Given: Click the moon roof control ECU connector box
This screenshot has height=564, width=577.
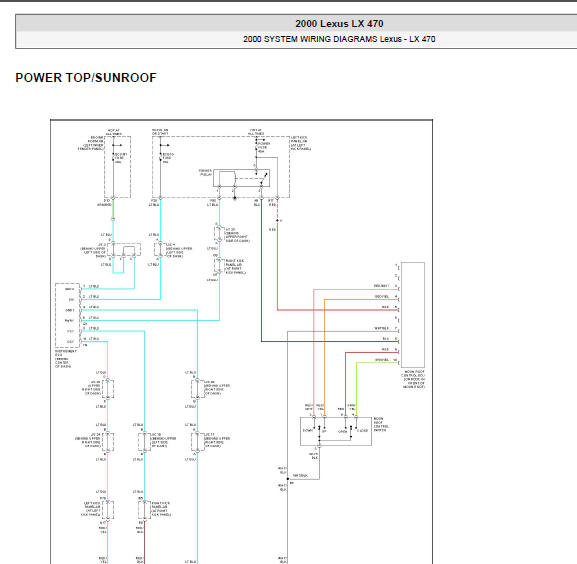Looking at the screenshot, I should click(x=413, y=315).
